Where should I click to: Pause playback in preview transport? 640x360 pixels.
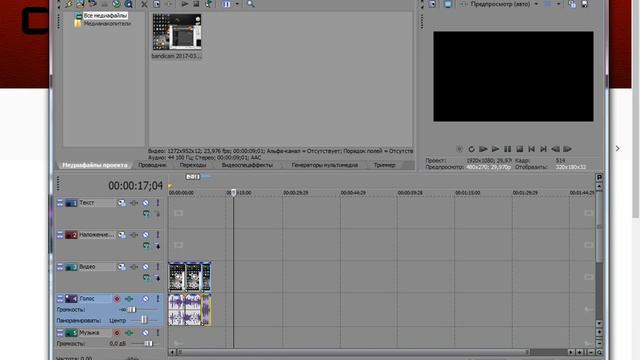tap(507, 149)
